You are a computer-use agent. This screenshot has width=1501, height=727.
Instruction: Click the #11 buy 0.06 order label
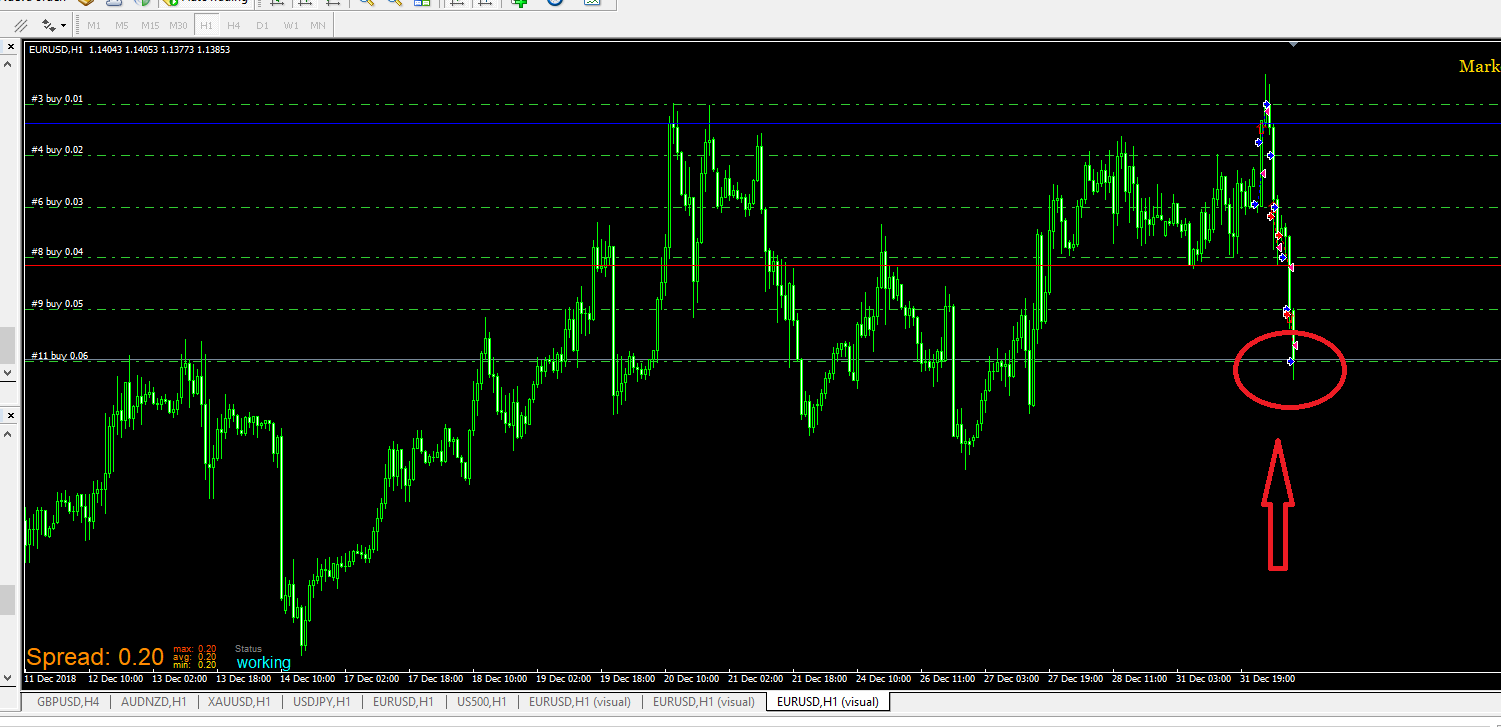click(59, 356)
